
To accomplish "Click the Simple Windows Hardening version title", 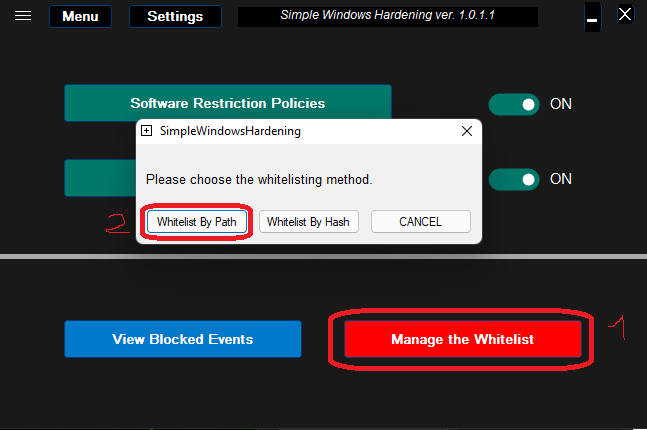I will (x=387, y=17).
